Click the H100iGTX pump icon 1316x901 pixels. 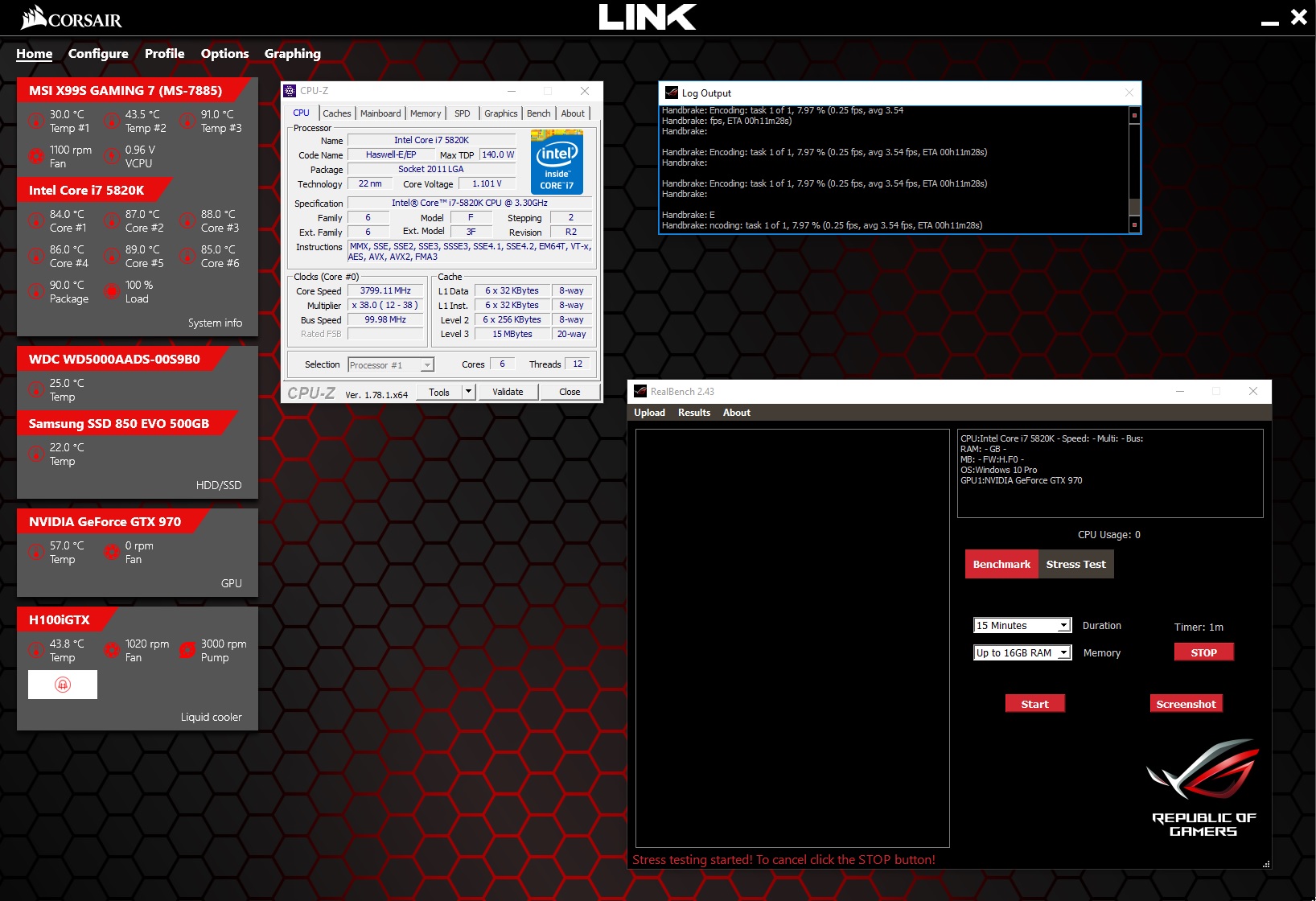pos(187,650)
